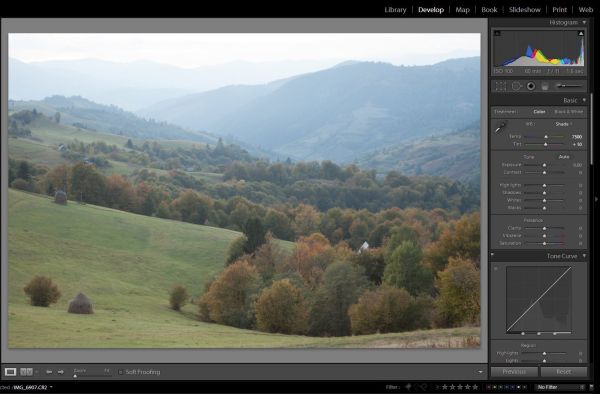Collapse the Basic panel
The height and width of the screenshot is (394, 600).
coord(584,100)
